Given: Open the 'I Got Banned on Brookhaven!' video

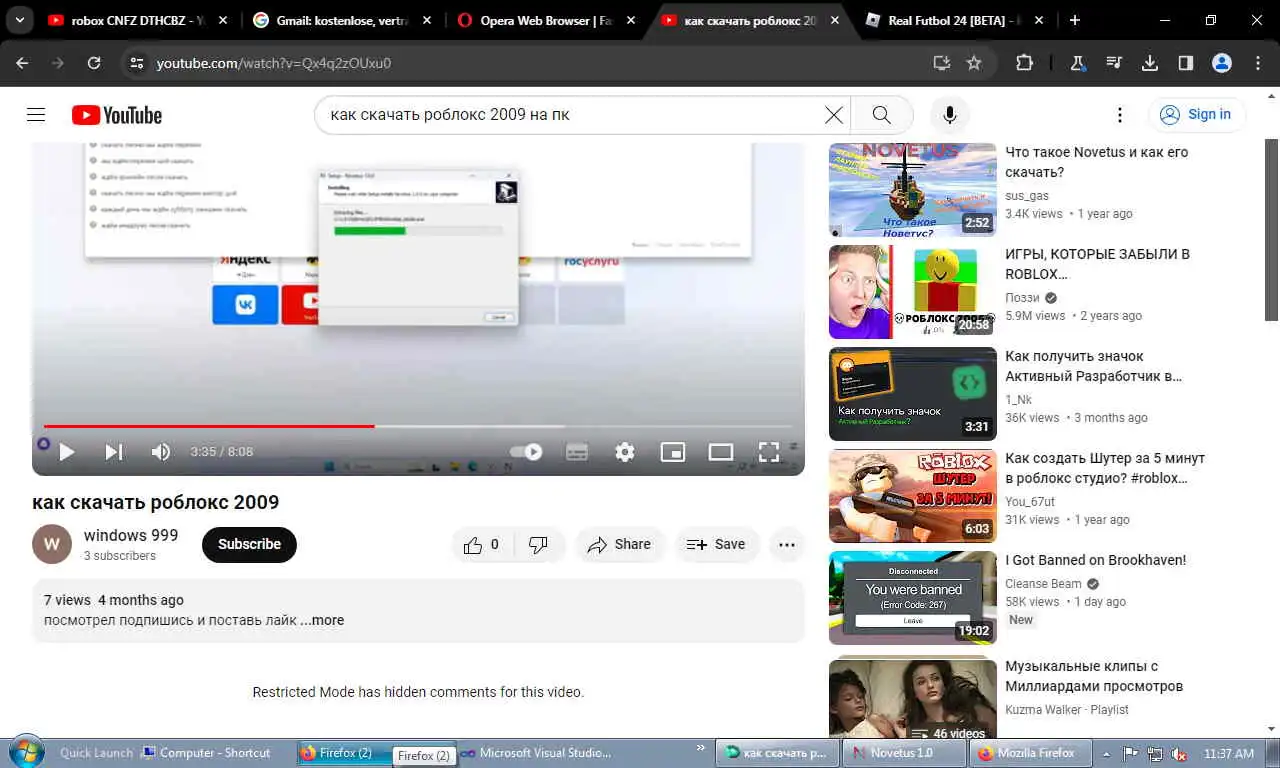Looking at the screenshot, I should pos(1096,560).
